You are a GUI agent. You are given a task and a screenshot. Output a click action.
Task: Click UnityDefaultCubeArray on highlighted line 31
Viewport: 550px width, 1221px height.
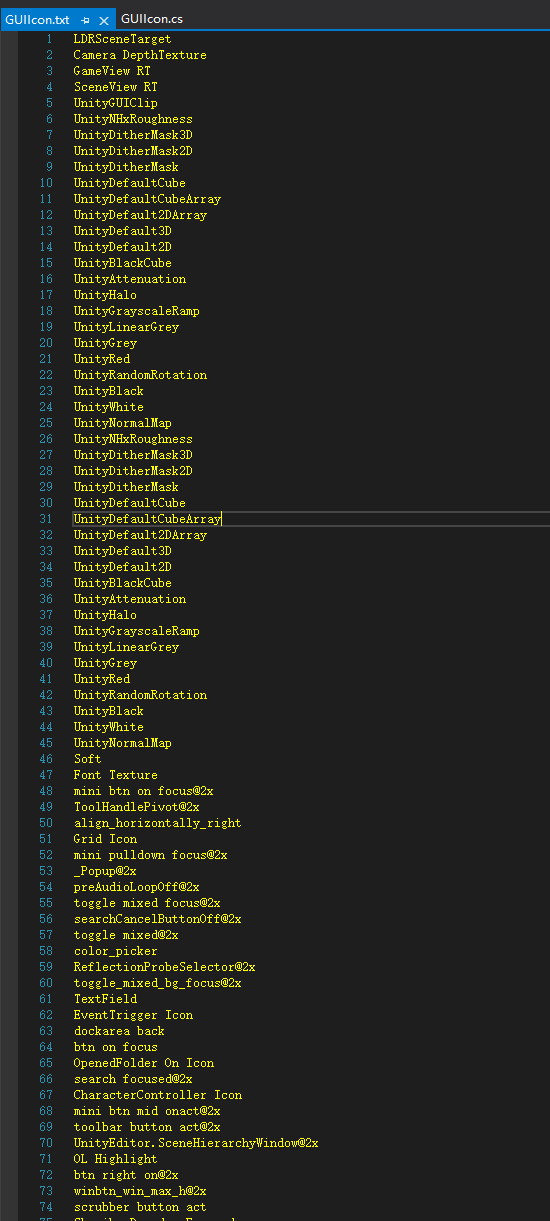coord(147,519)
